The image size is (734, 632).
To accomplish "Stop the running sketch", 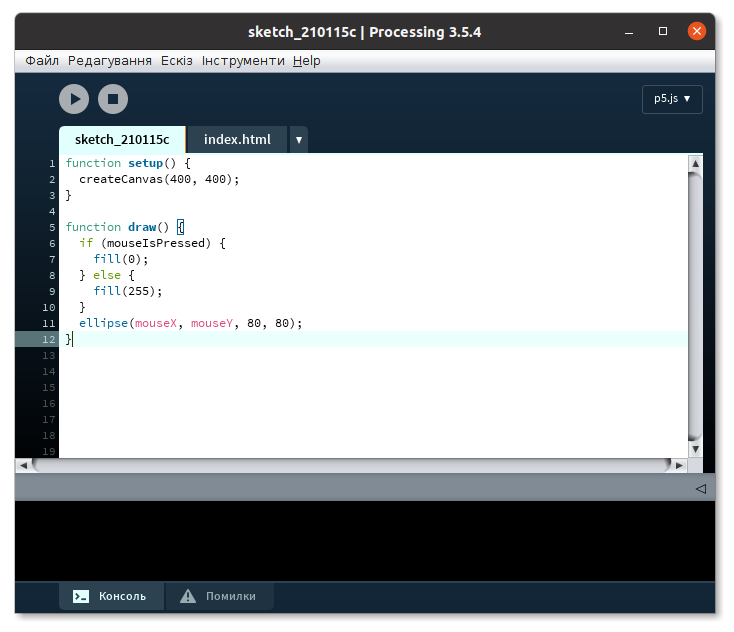I will (113, 99).
